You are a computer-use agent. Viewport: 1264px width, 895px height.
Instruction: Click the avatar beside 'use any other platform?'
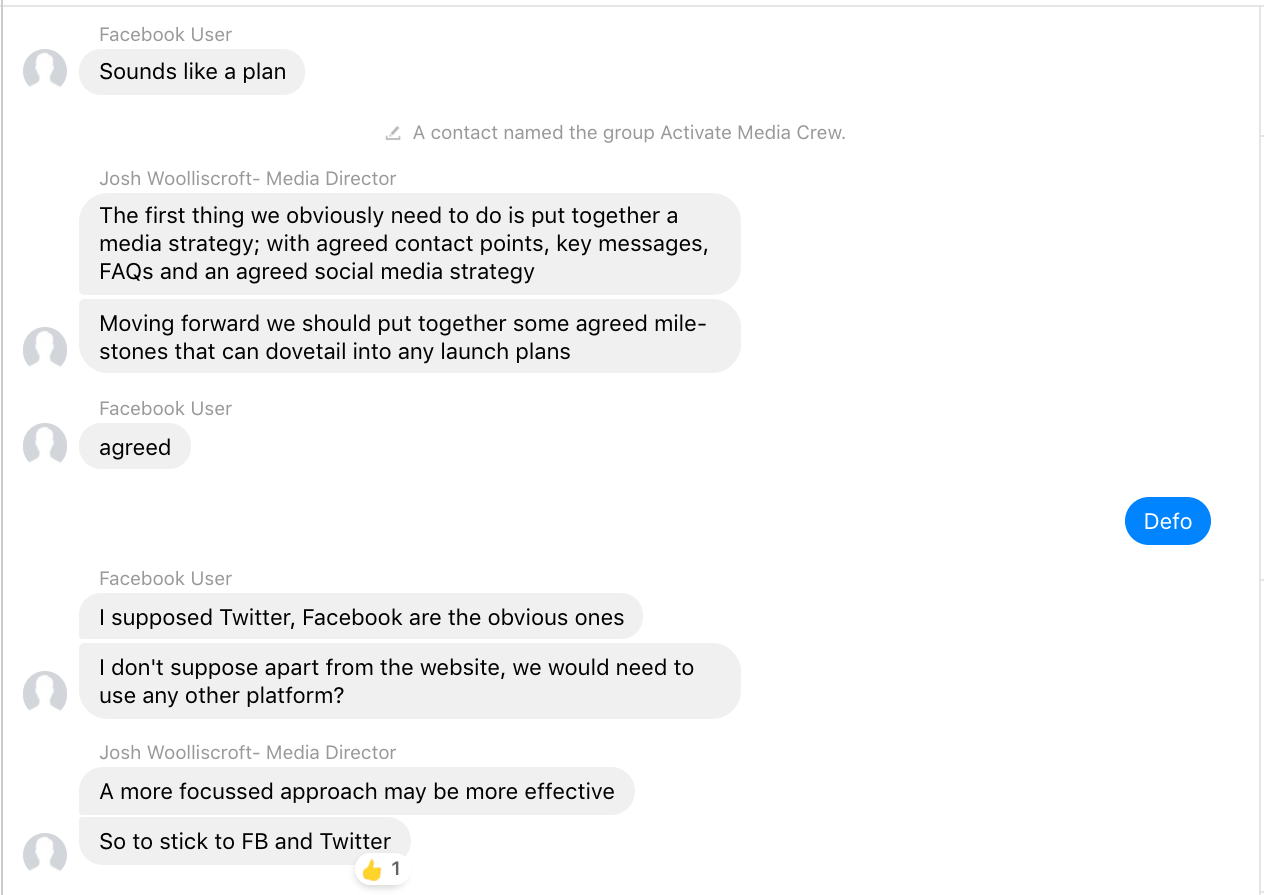click(45, 693)
